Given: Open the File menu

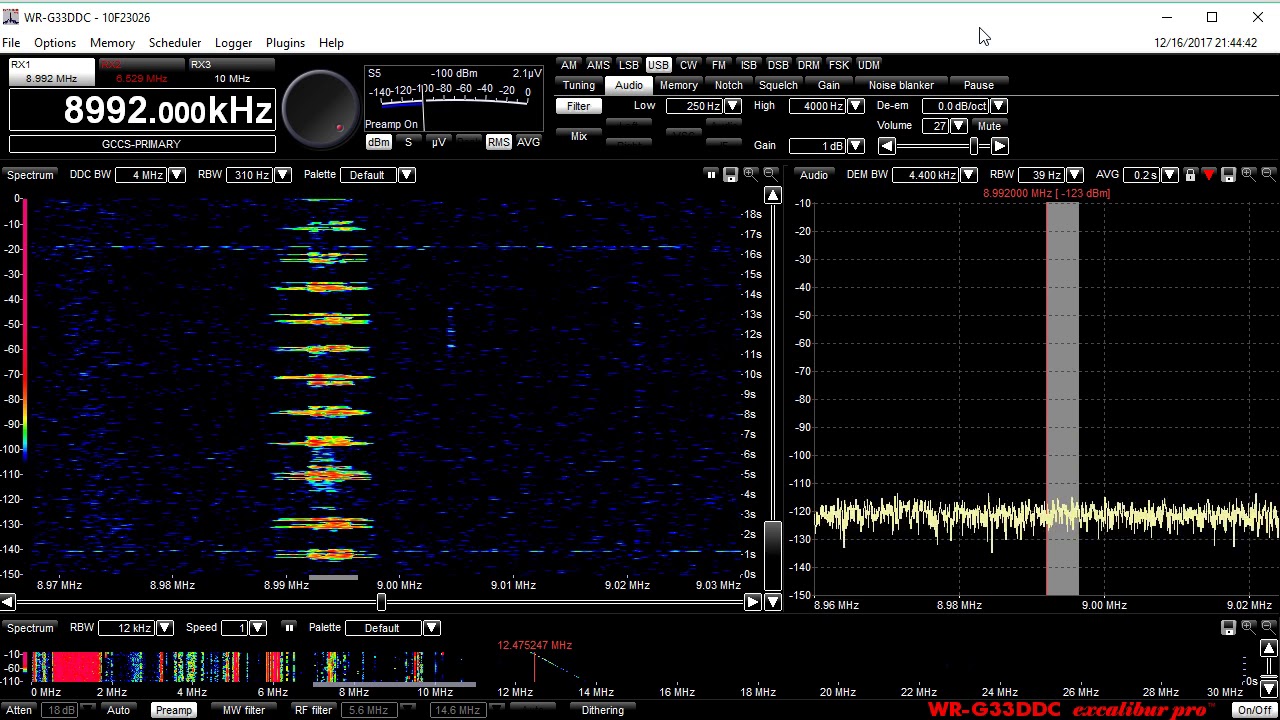Looking at the screenshot, I should [11, 43].
